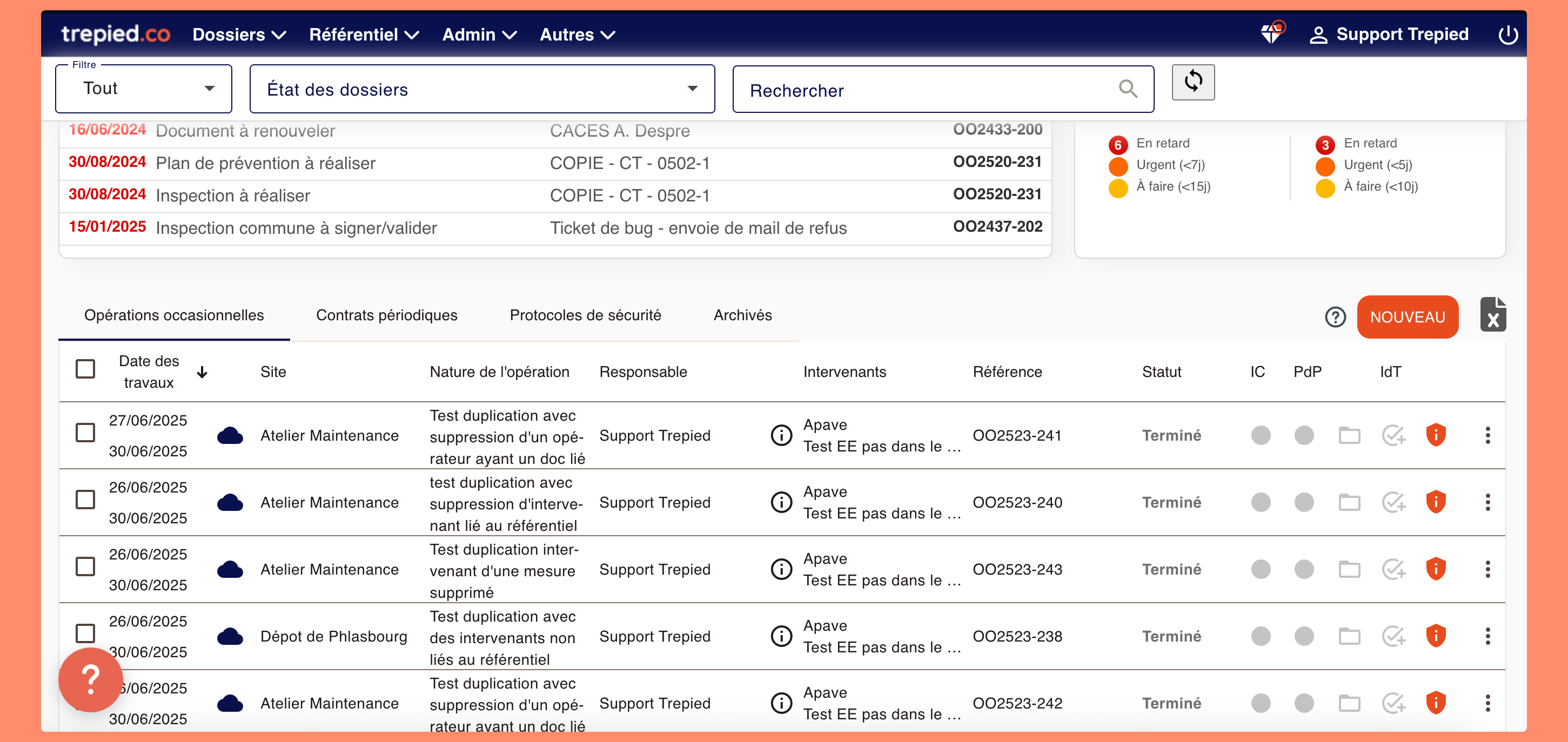Click the red 6 En retard badge

(x=1117, y=145)
